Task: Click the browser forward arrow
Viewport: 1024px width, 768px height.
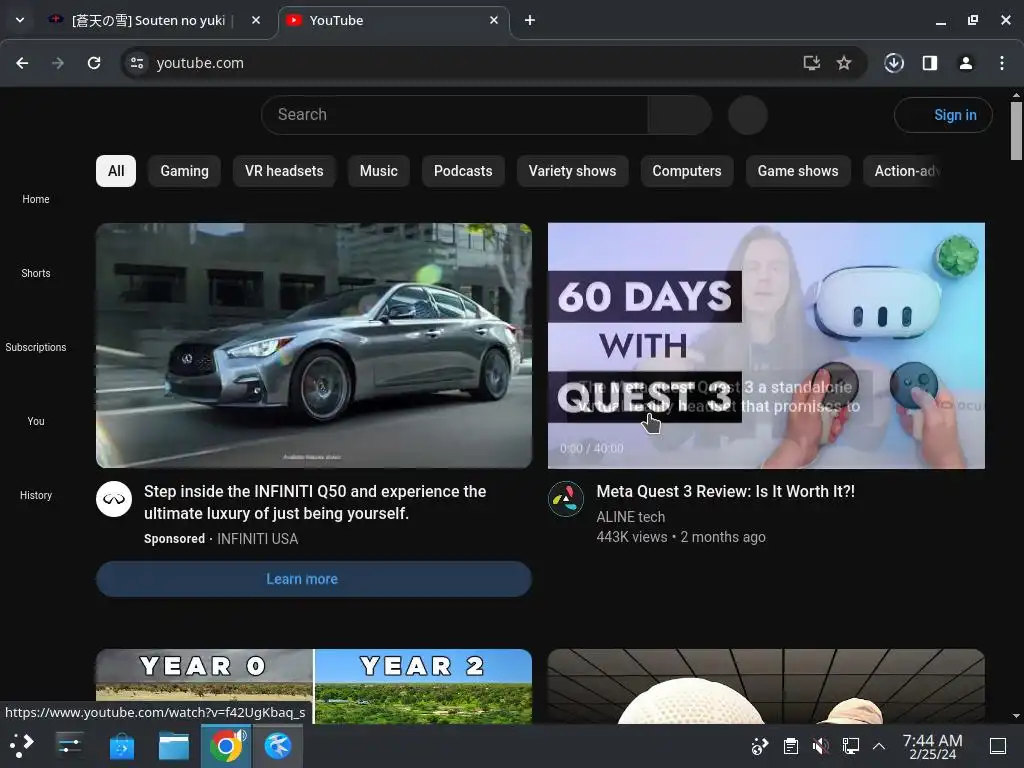Action: (58, 63)
